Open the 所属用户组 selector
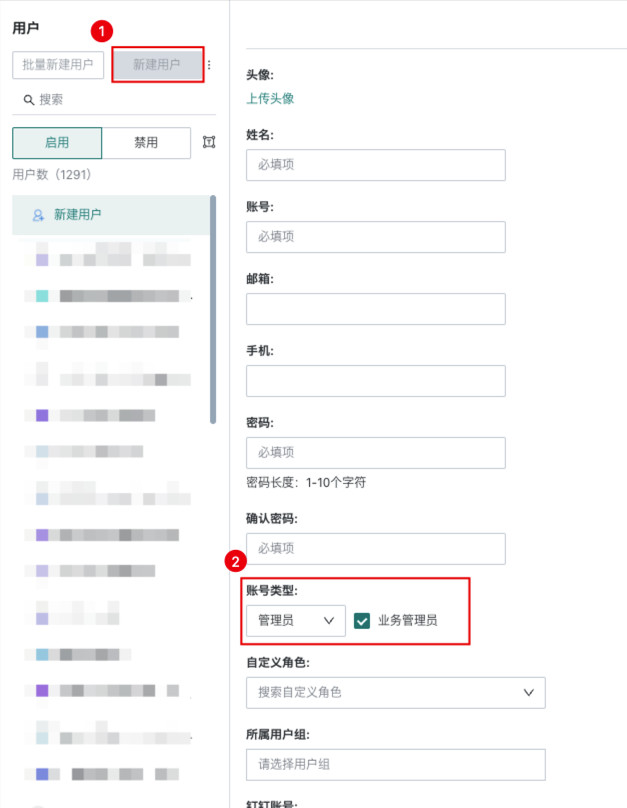Viewport: 627px width, 808px height. click(x=395, y=764)
